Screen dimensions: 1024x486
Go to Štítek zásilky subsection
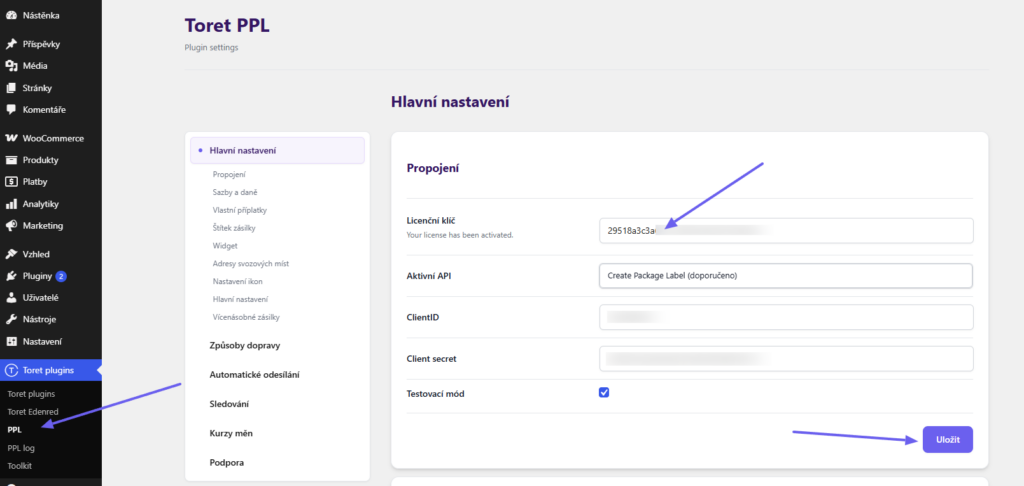[234, 228]
